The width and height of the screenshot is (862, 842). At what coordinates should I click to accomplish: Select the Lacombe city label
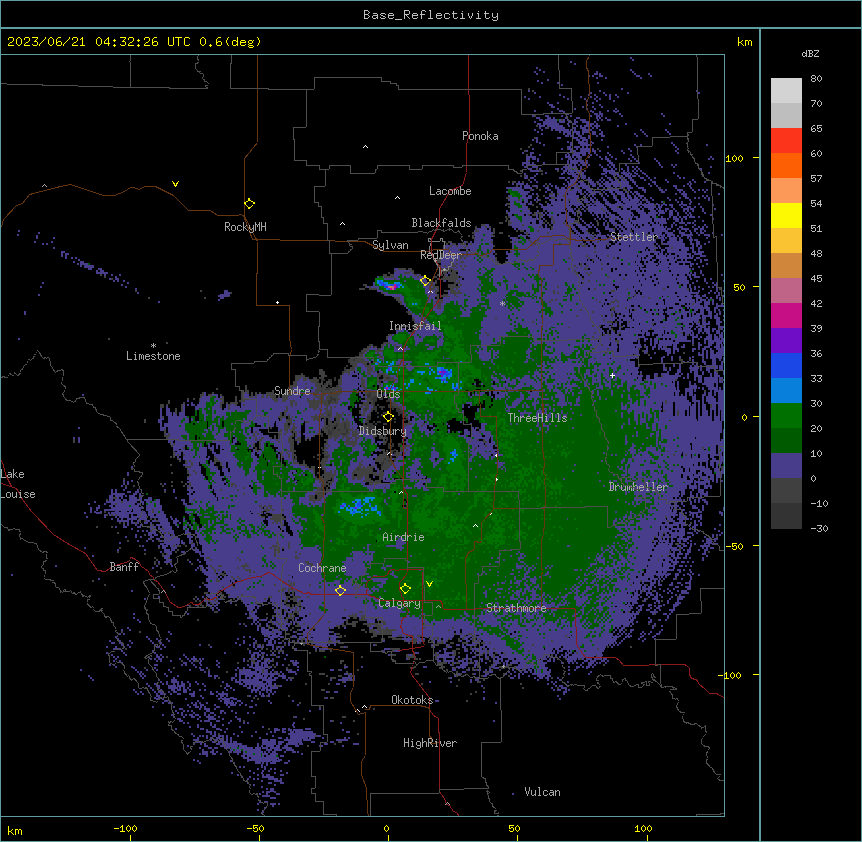pos(450,191)
